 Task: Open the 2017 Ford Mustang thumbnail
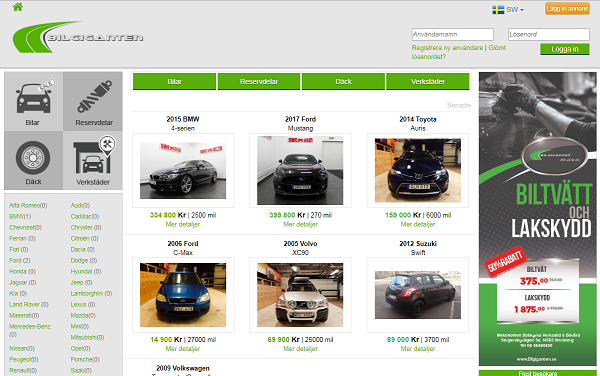[300, 170]
